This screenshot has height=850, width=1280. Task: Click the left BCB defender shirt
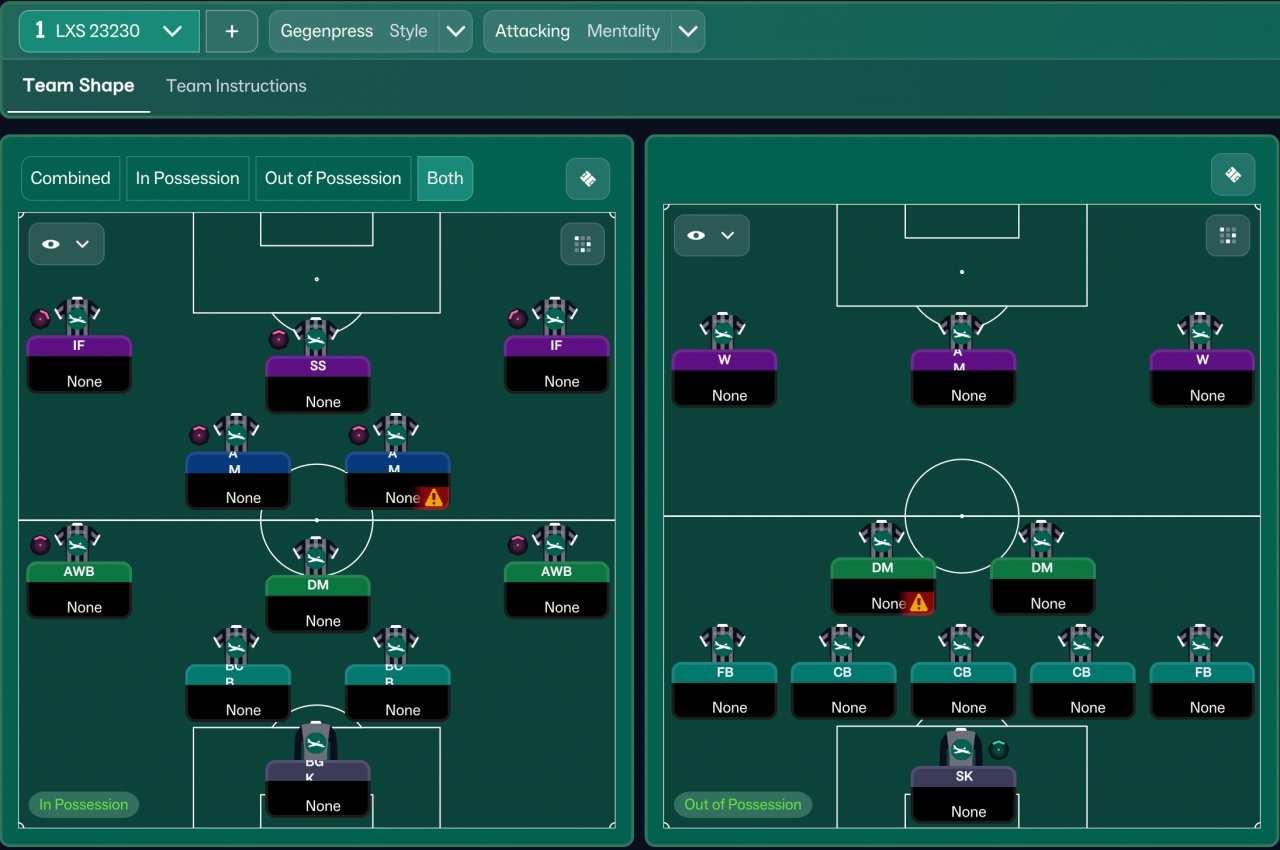pos(236,645)
